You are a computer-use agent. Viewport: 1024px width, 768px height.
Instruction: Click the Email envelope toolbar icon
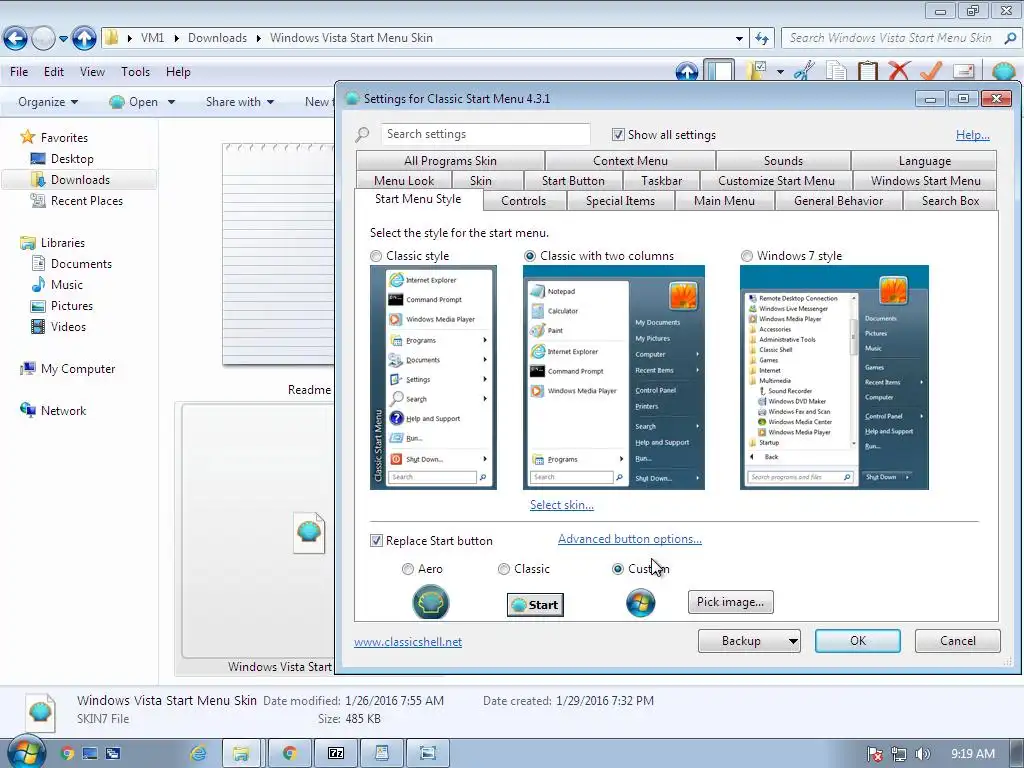point(963,71)
